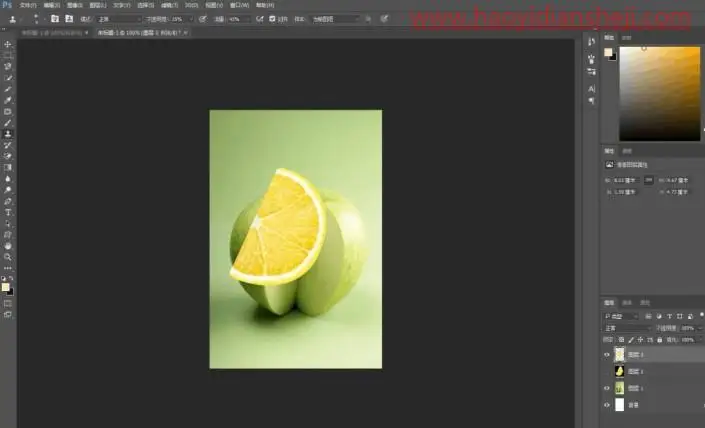Click the toolbox foreground color swatch
The width and height of the screenshot is (705, 428).
5,287
